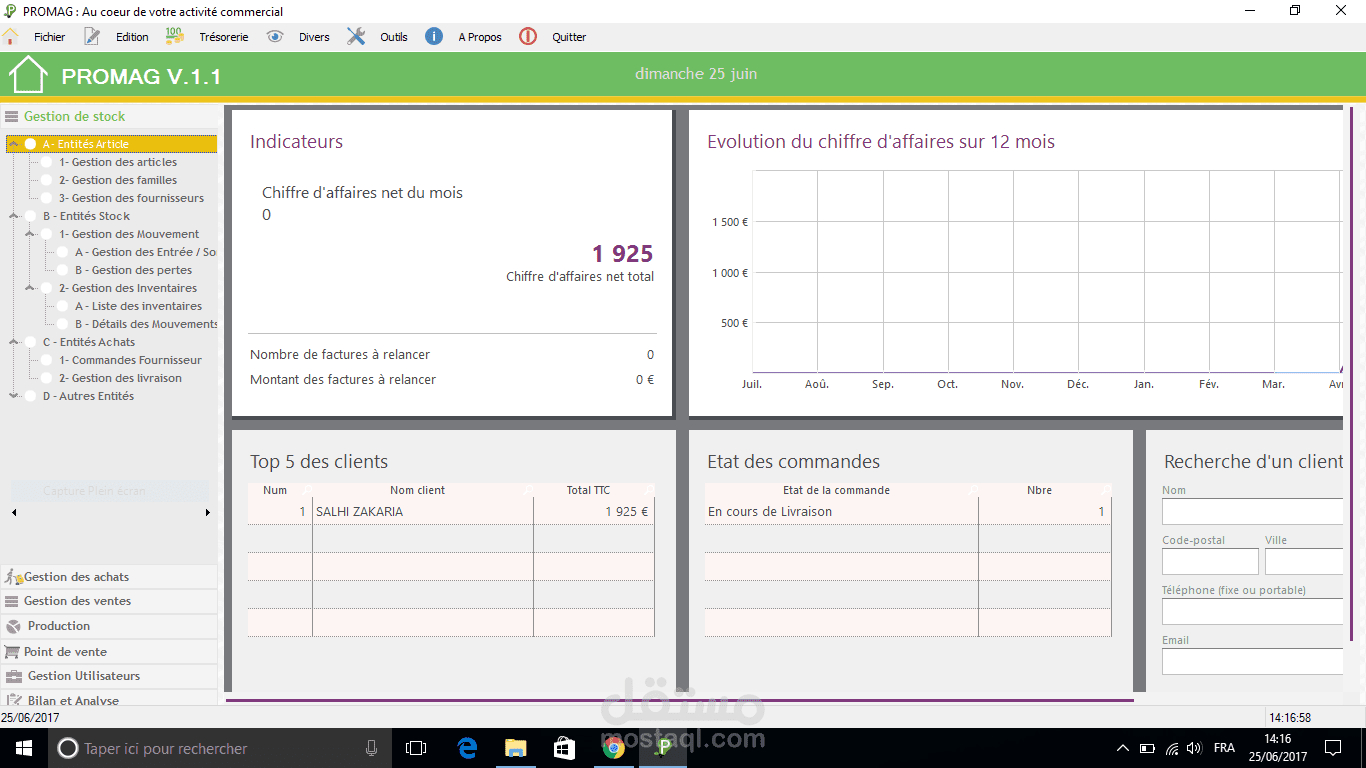Open the Divers menu
This screenshot has width=1366, height=768.
(x=314, y=37)
